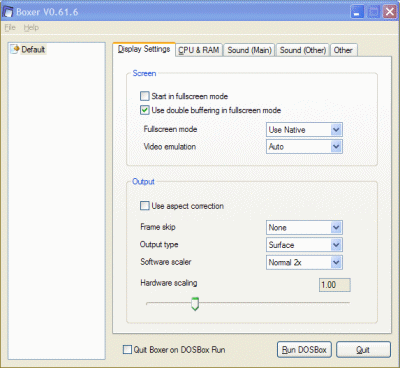Select the Default profile entry
Image resolution: width=400 pixels, height=368 pixels.
28,49
